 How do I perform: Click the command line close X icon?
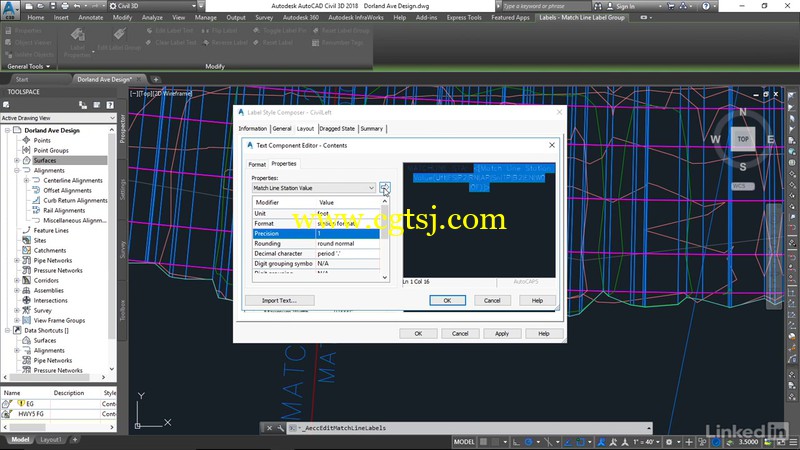pos(269,428)
